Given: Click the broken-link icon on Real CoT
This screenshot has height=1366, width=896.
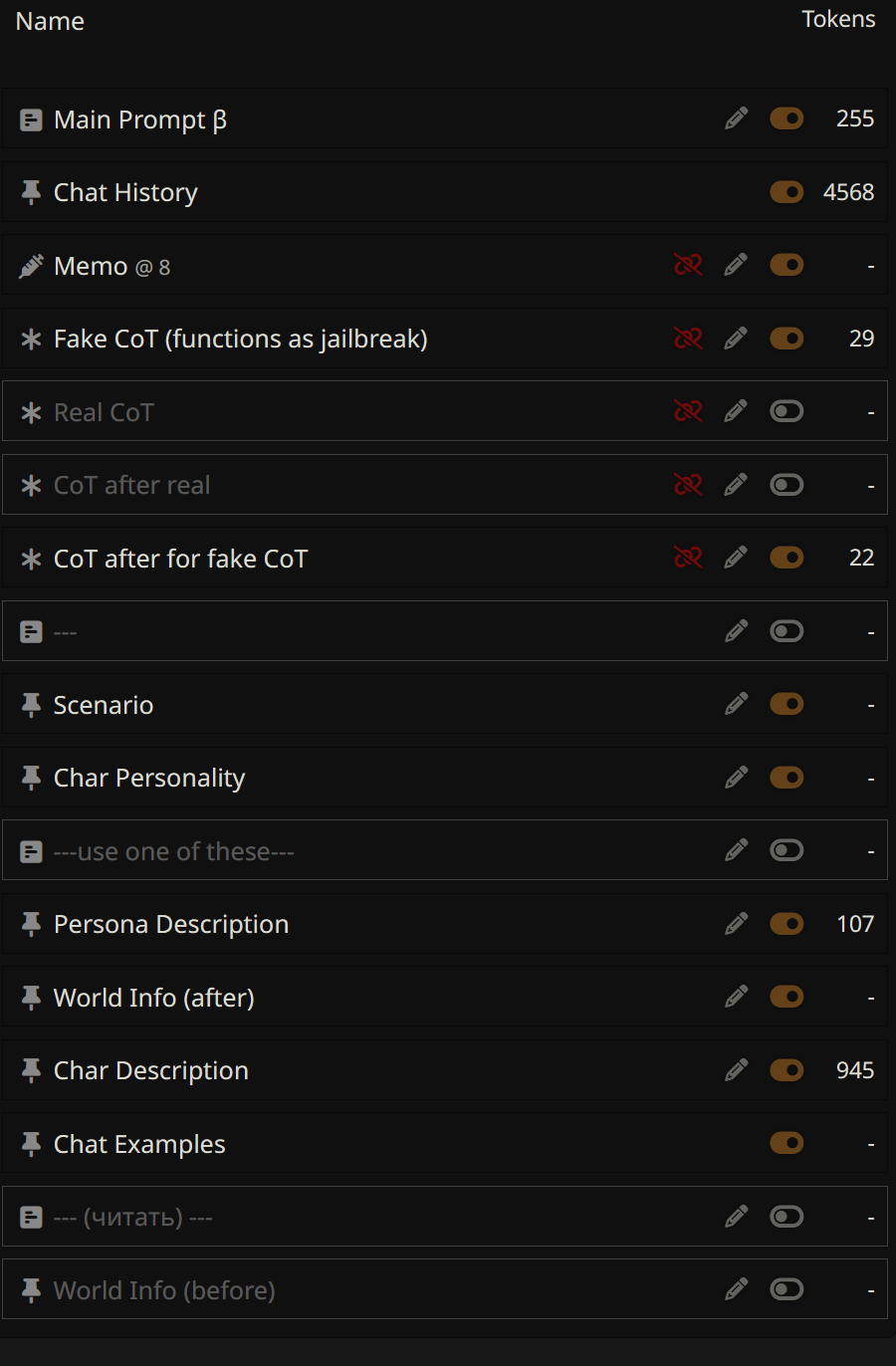Looking at the screenshot, I should (x=688, y=411).
